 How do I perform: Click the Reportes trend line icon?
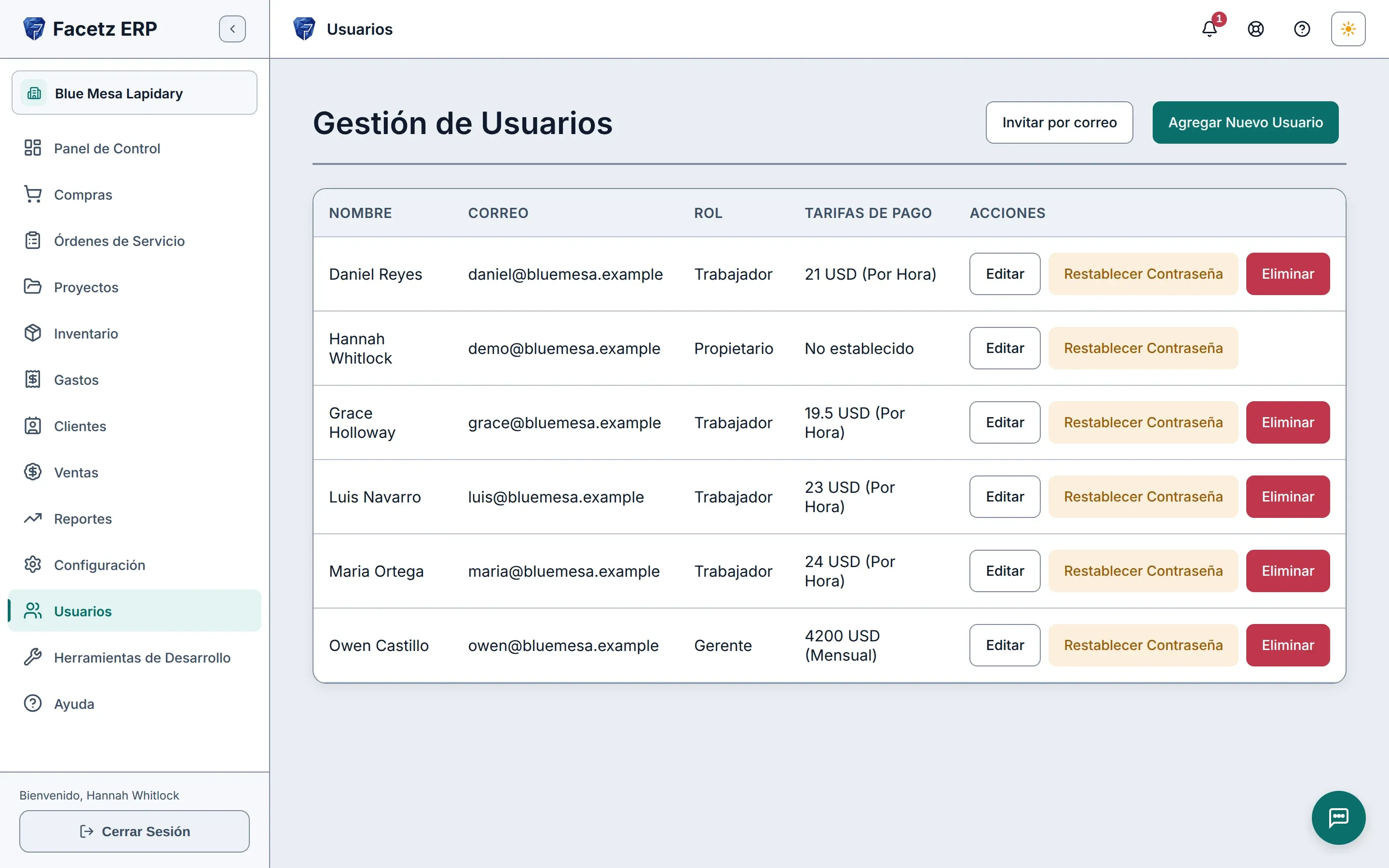tap(33, 518)
